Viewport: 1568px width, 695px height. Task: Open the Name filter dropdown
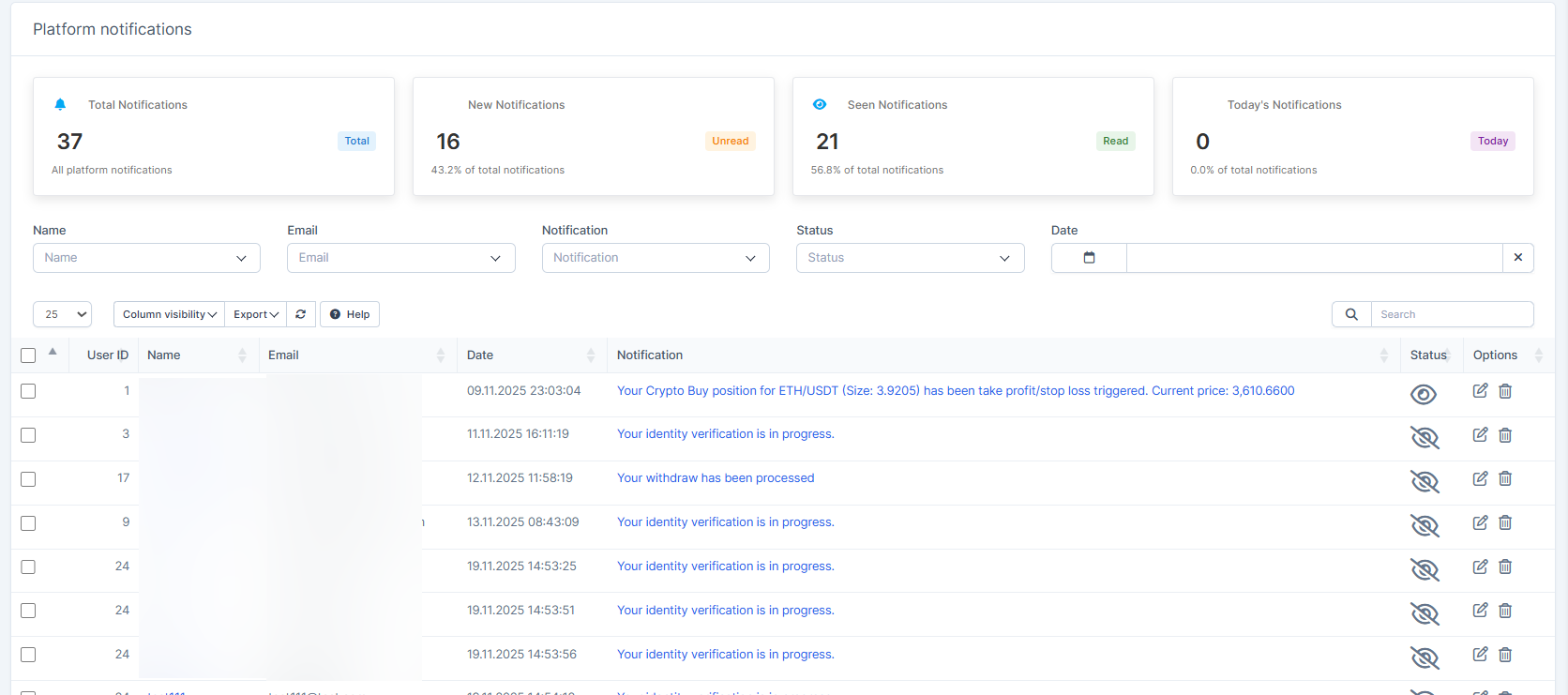click(146, 258)
